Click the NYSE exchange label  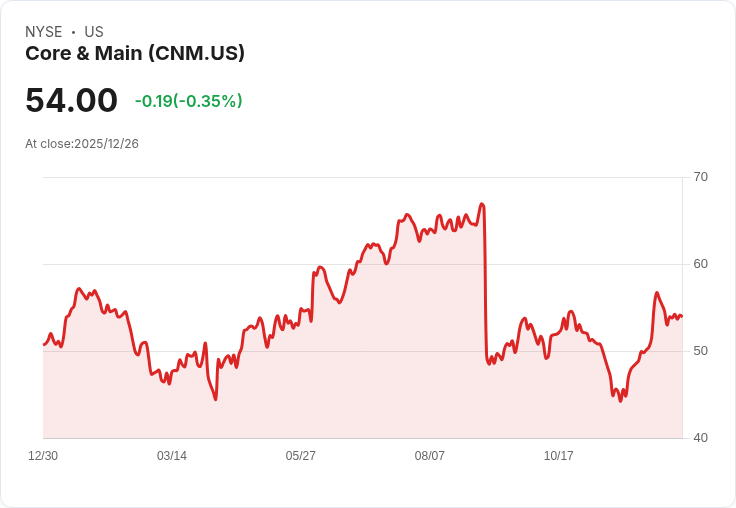(x=44, y=32)
